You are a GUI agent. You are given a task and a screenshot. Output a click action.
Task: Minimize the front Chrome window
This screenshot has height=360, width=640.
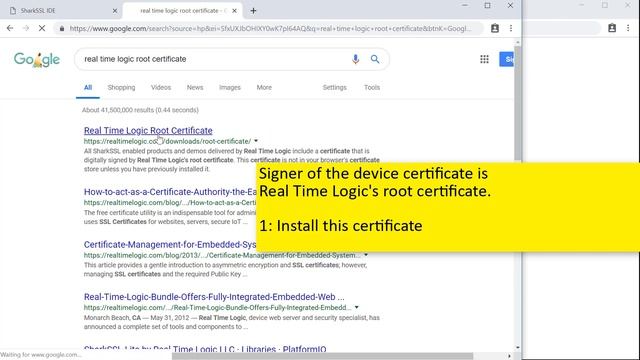464,6
